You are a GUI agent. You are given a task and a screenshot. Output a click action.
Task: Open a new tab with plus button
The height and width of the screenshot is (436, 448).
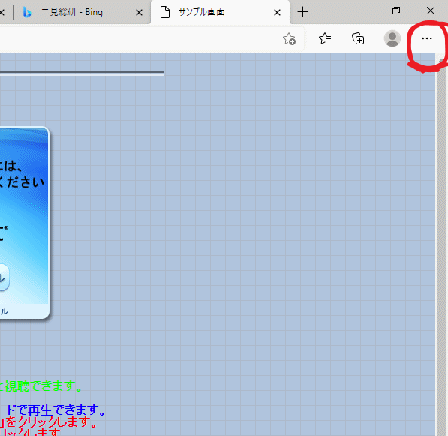pyautogui.click(x=303, y=12)
